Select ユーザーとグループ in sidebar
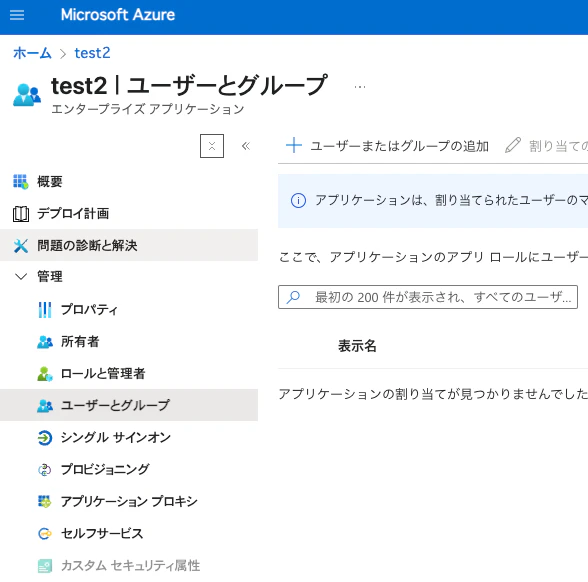The height and width of the screenshot is (582, 588). [x=129, y=405]
